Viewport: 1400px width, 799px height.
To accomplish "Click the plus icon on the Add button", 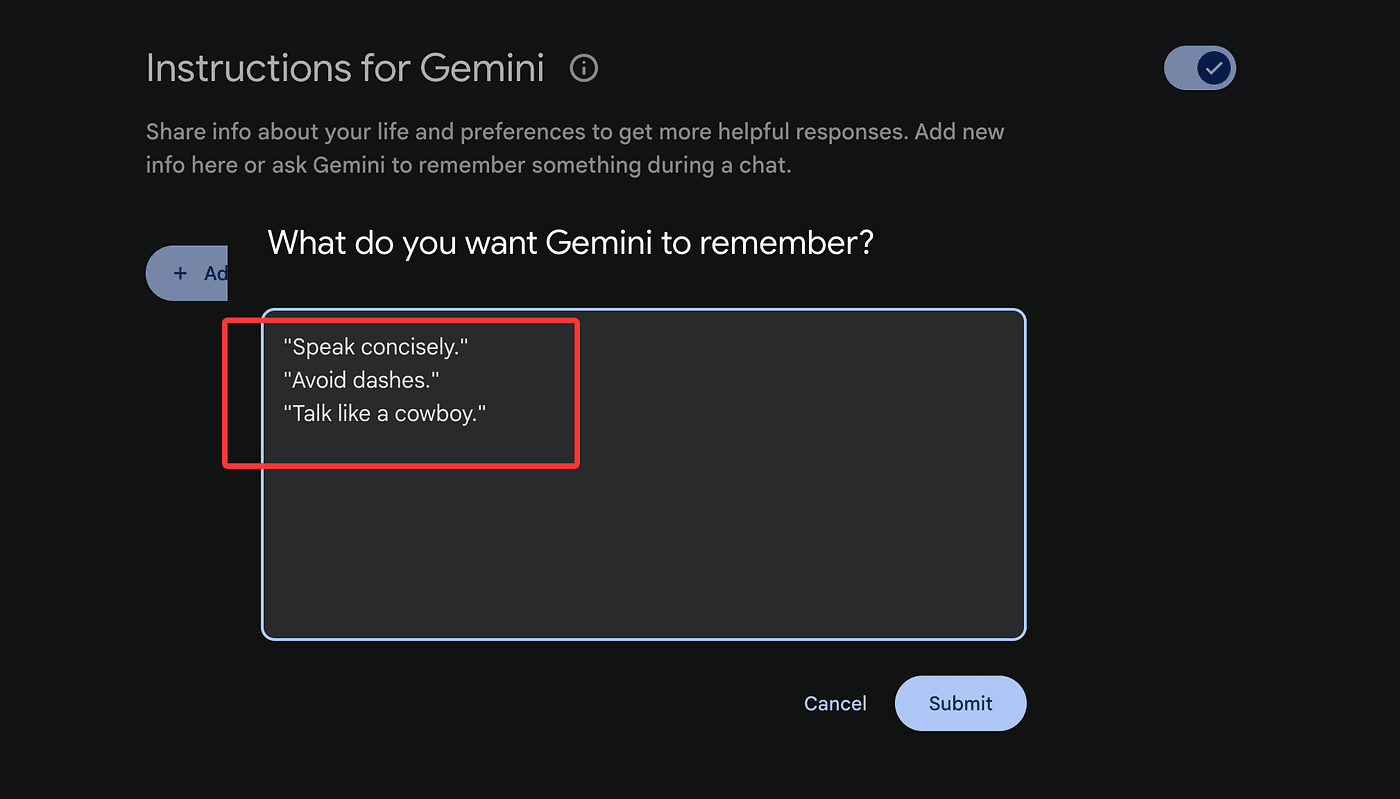I will point(180,273).
